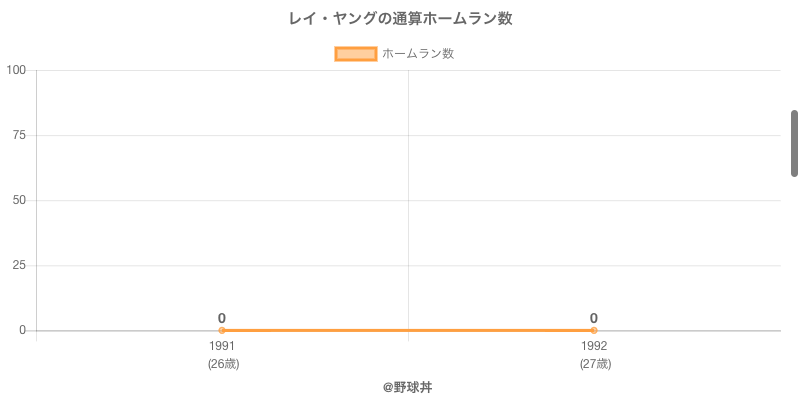
Task: Click the 100 y-axis tick label
Action: pos(16,70)
